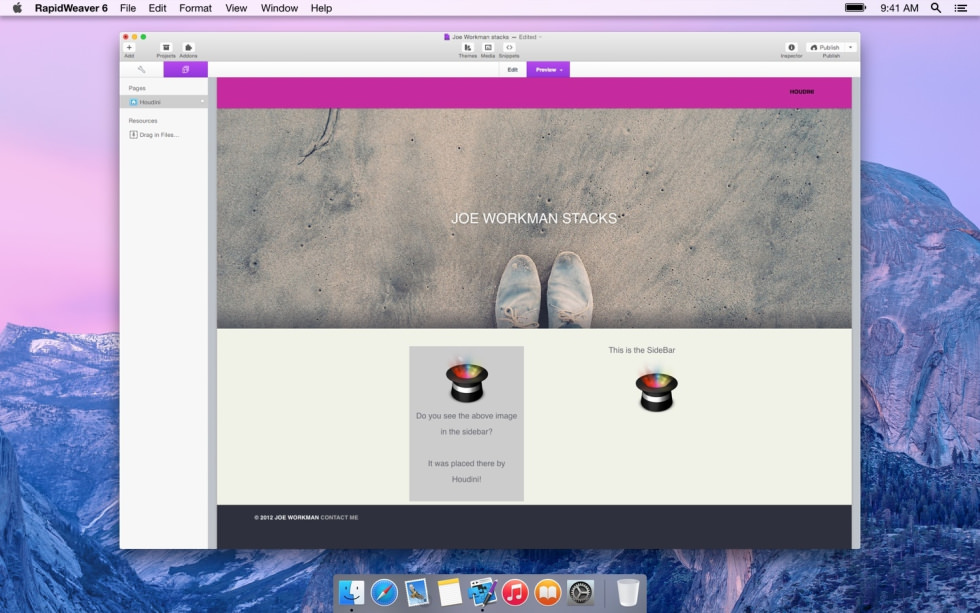Open Notification Center list icon
The image size is (980, 613).
pos(961,8)
